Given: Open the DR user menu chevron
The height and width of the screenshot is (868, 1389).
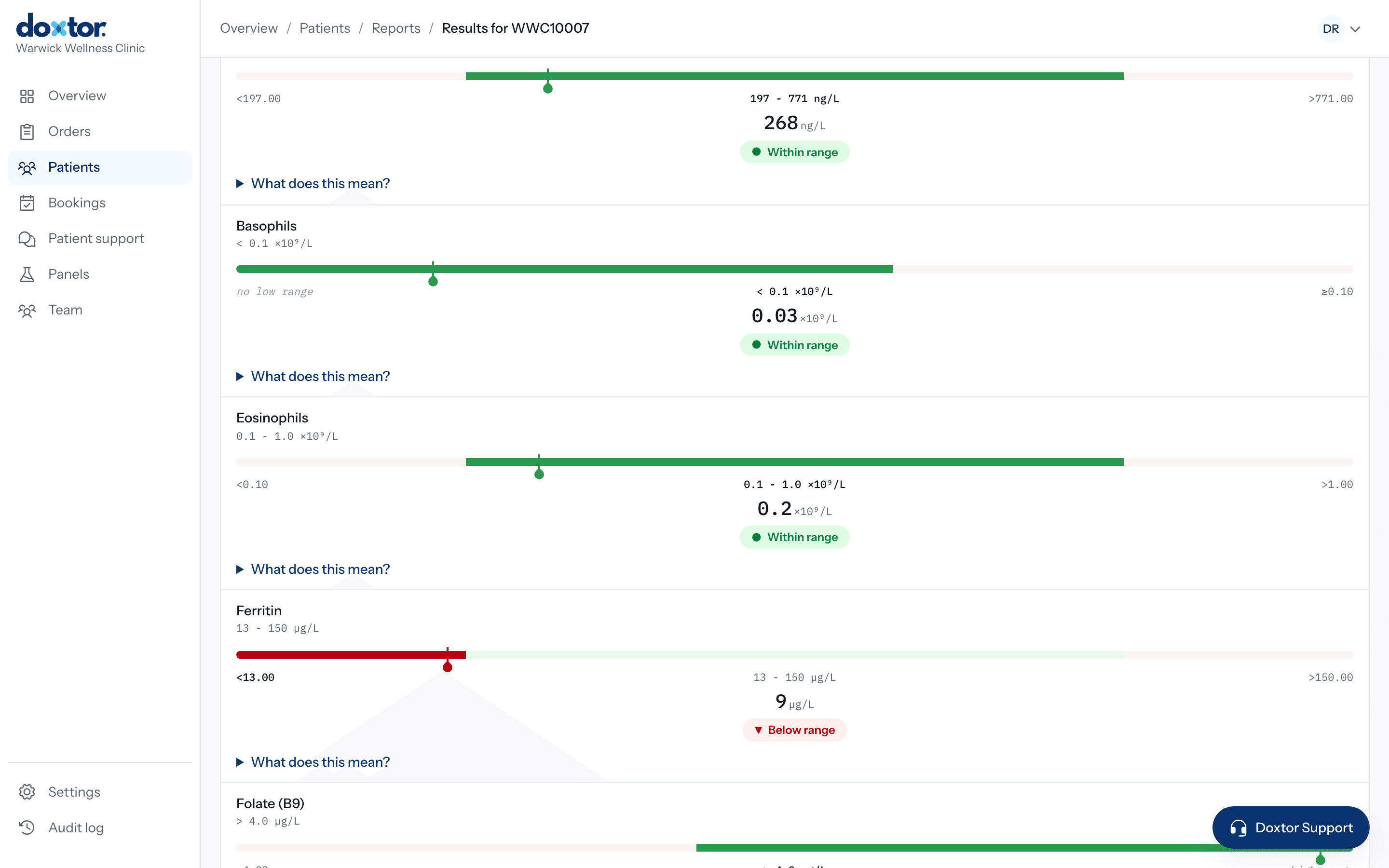Looking at the screenshot, I should (1355, 29).
